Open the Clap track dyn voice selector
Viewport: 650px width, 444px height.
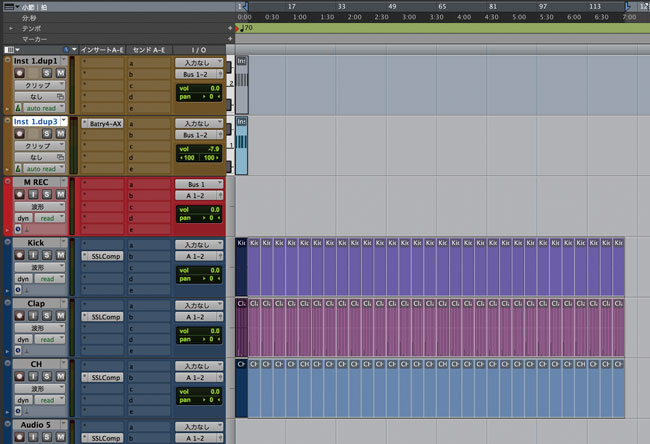click(24, 340)
